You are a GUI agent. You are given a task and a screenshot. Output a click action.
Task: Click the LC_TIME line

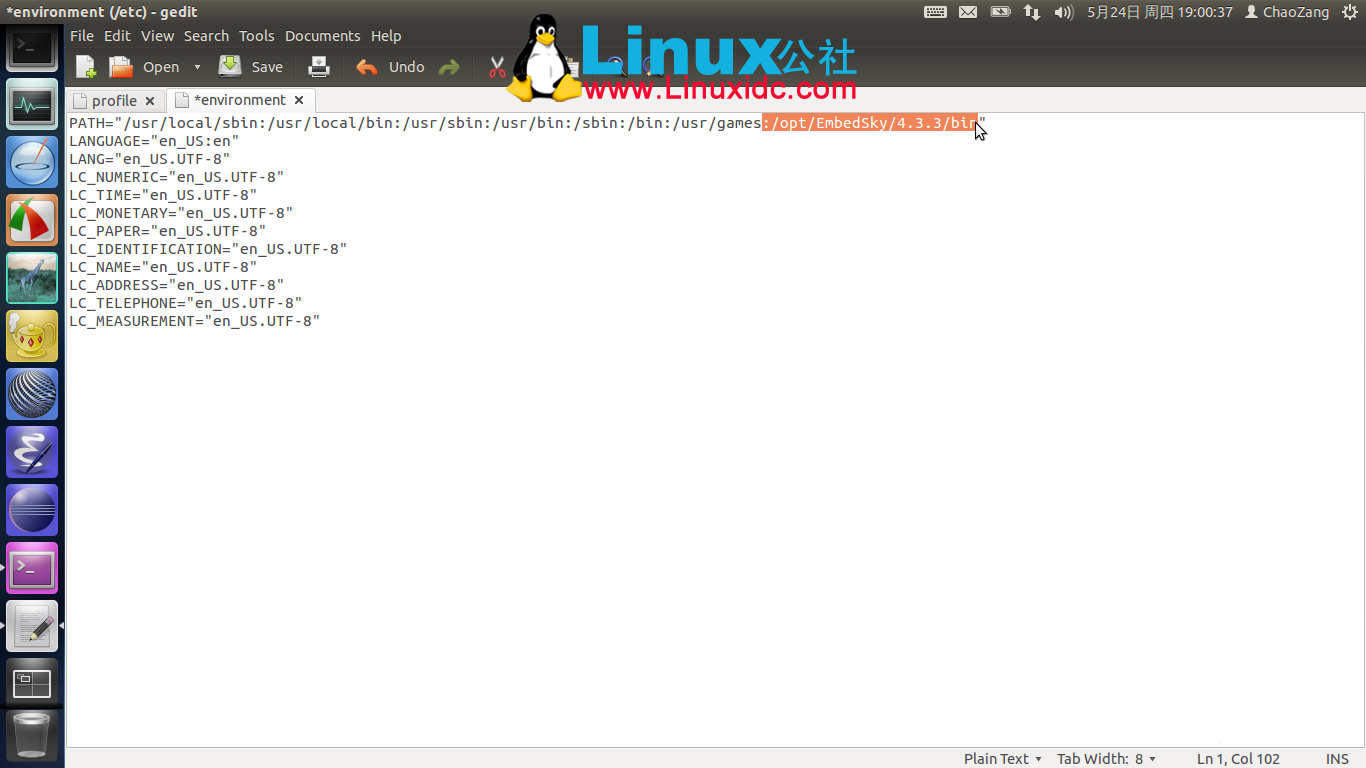[x=163, y=195]
